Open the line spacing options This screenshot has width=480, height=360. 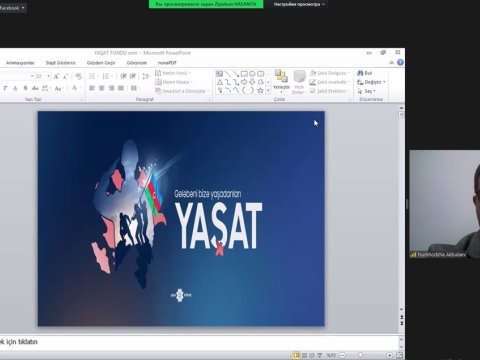(146, 77)
